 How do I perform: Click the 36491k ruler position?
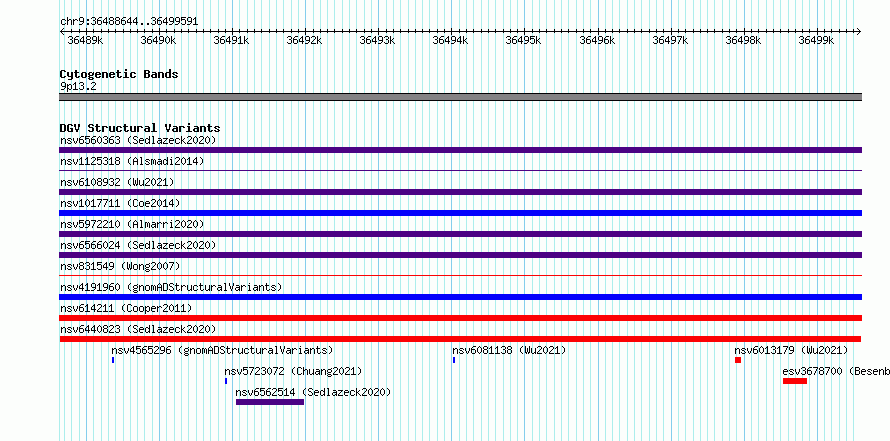232,40
